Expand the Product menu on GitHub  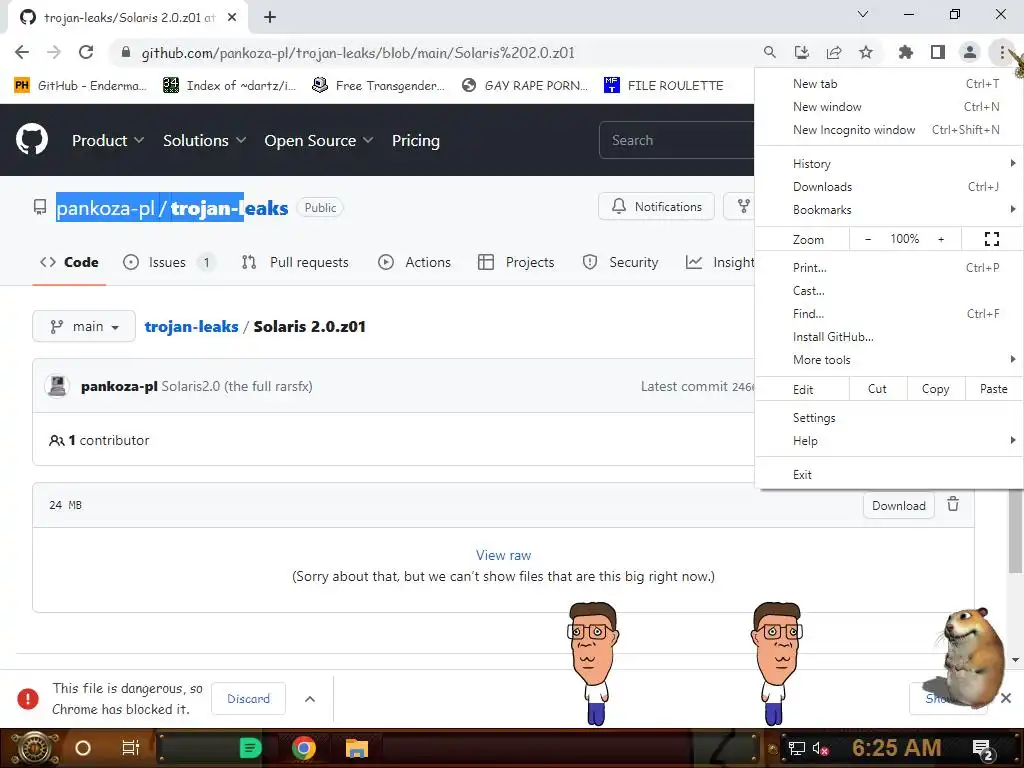[x=108, y=140]
